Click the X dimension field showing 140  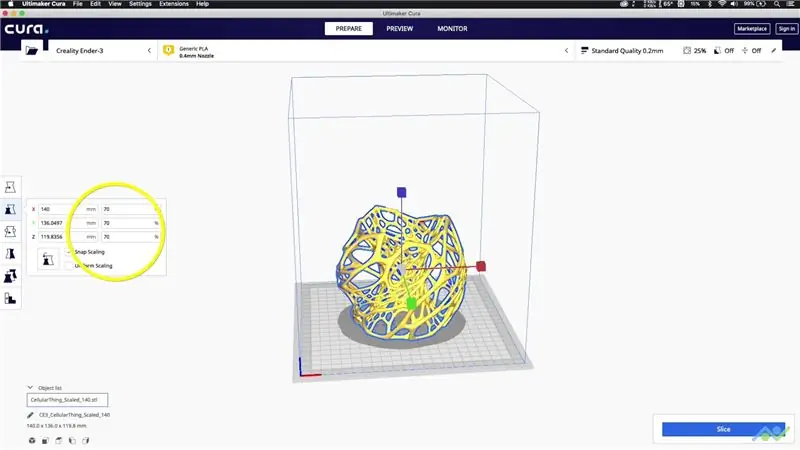67,209
